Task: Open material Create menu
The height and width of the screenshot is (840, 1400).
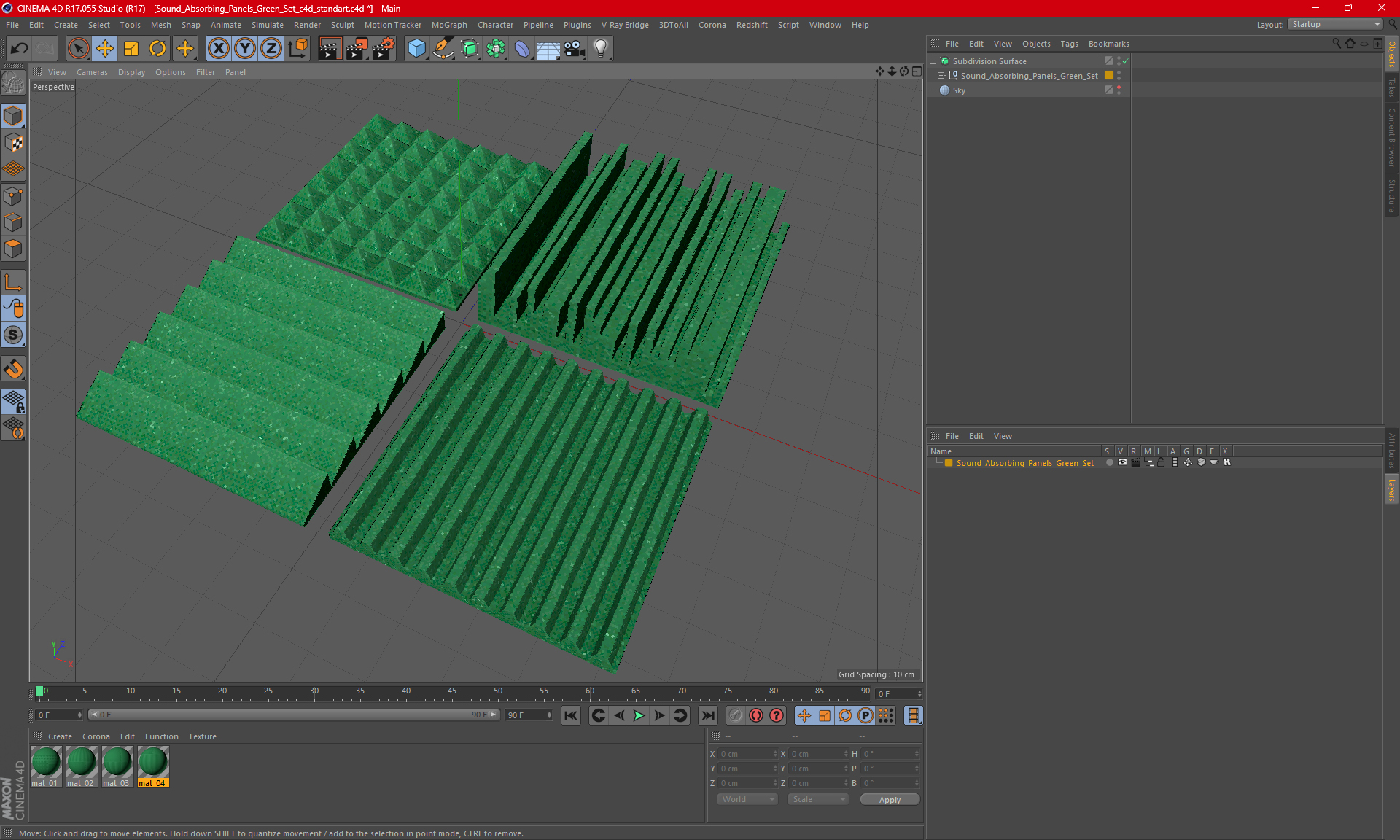Action: point(60,736)
